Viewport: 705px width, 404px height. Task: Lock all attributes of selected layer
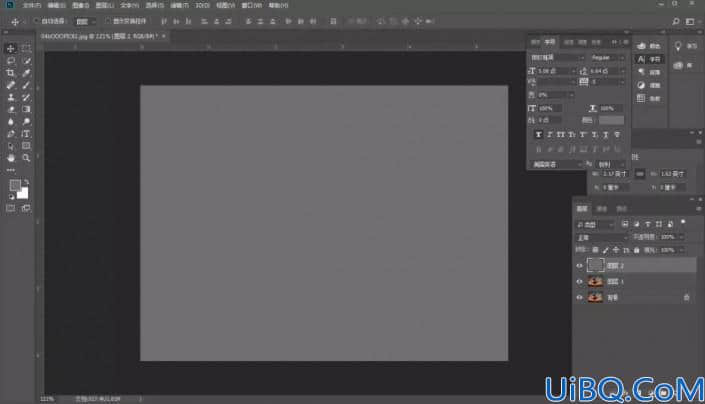click(636, 250)
